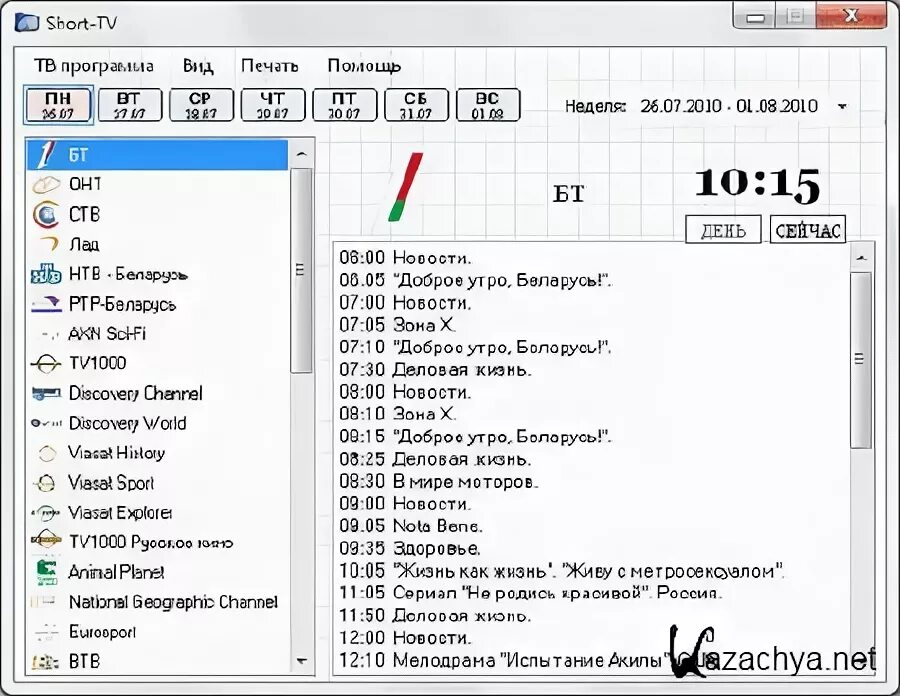Click the 08:30 В мире моторов entry
Image resolution: width=900 pixels, height=696 pixels.
[x=439, y=481]
